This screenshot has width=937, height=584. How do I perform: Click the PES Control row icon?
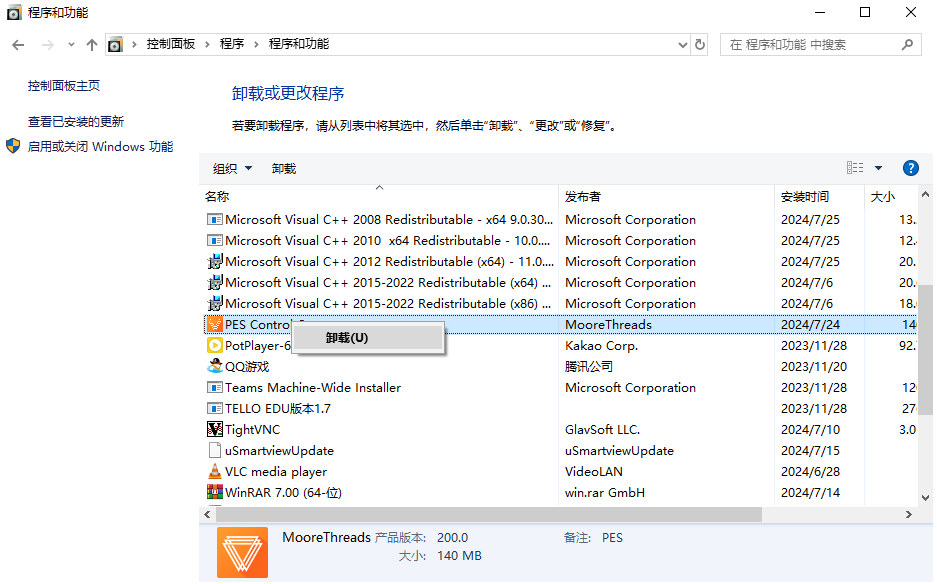(215, 324)
